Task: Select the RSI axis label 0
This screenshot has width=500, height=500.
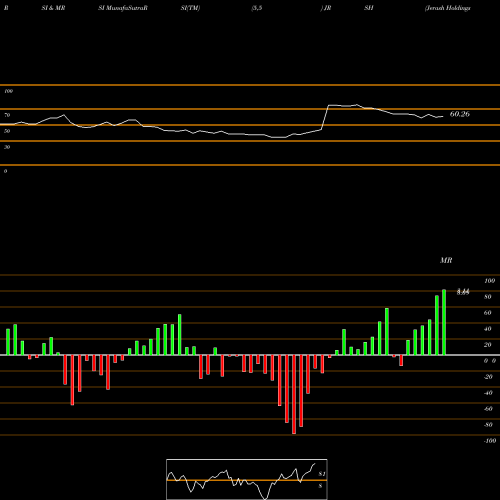Action: click(x=5, y=171)
